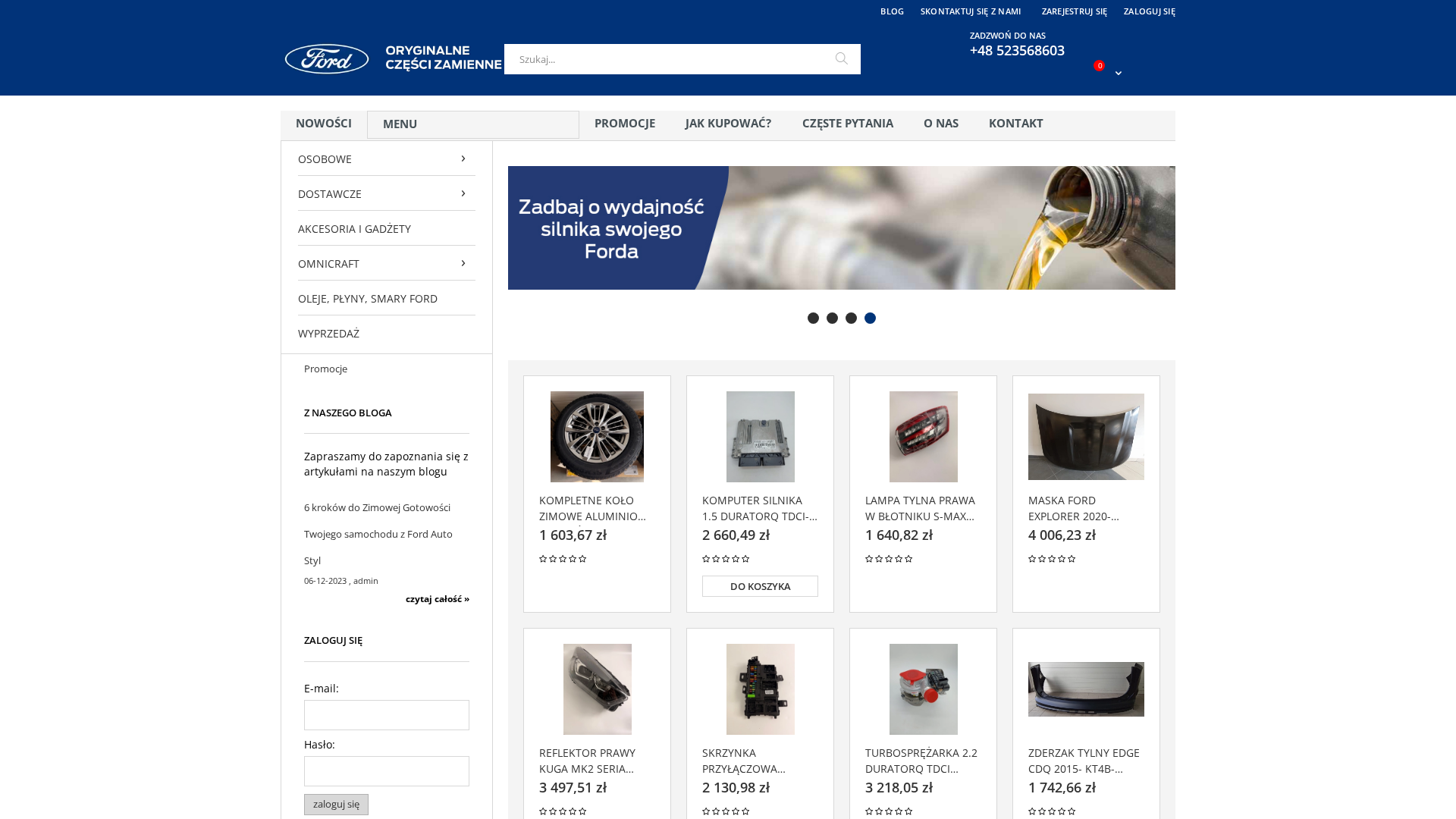Select second banner slide dot
The height and width of the screenshot is (819, 1456).
pyautogui.click(x=832, y=318)
